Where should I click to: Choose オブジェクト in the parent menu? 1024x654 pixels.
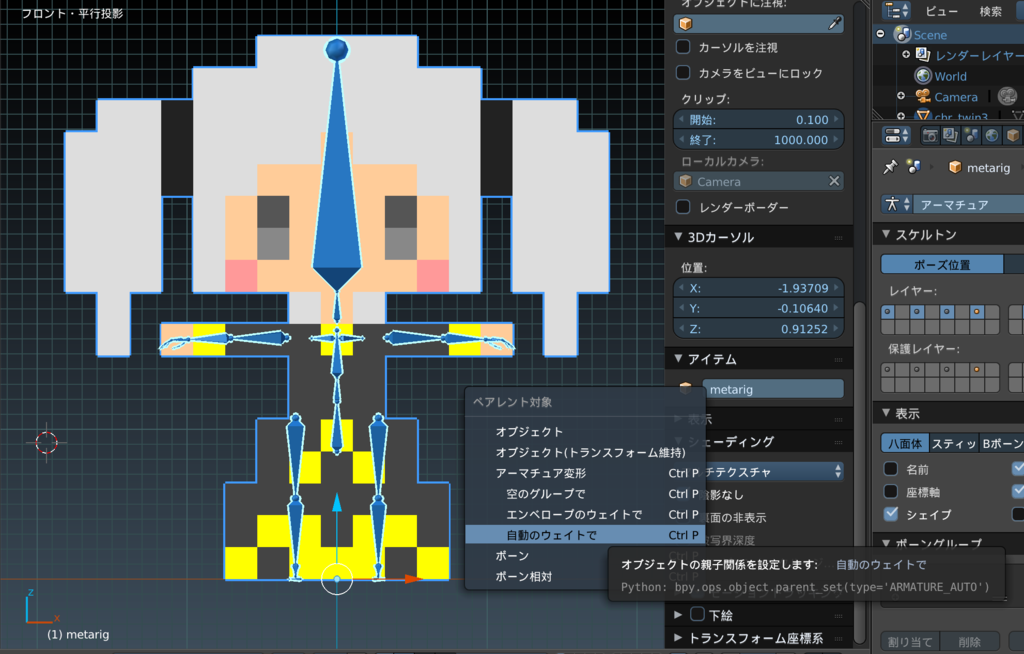585,431
